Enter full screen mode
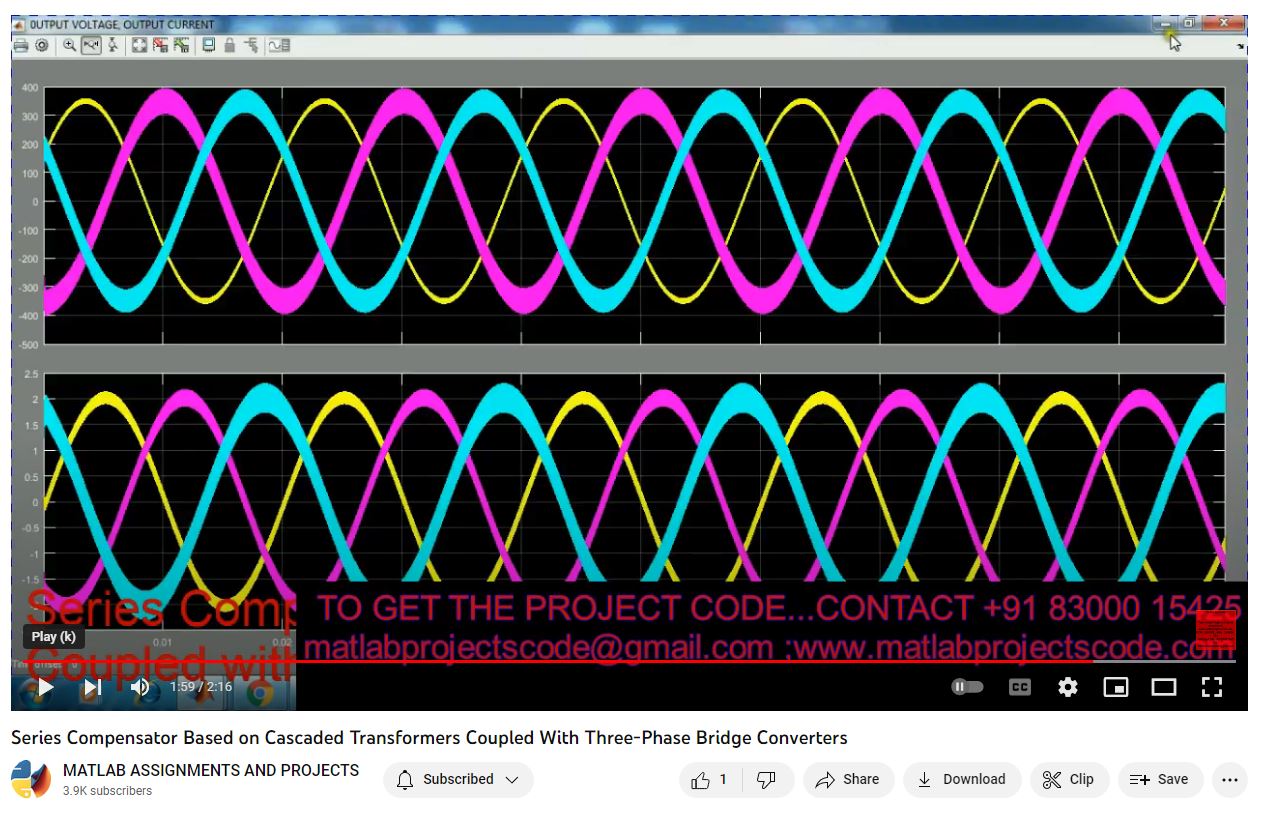1262x814 pixels. tap(1211, 687)
